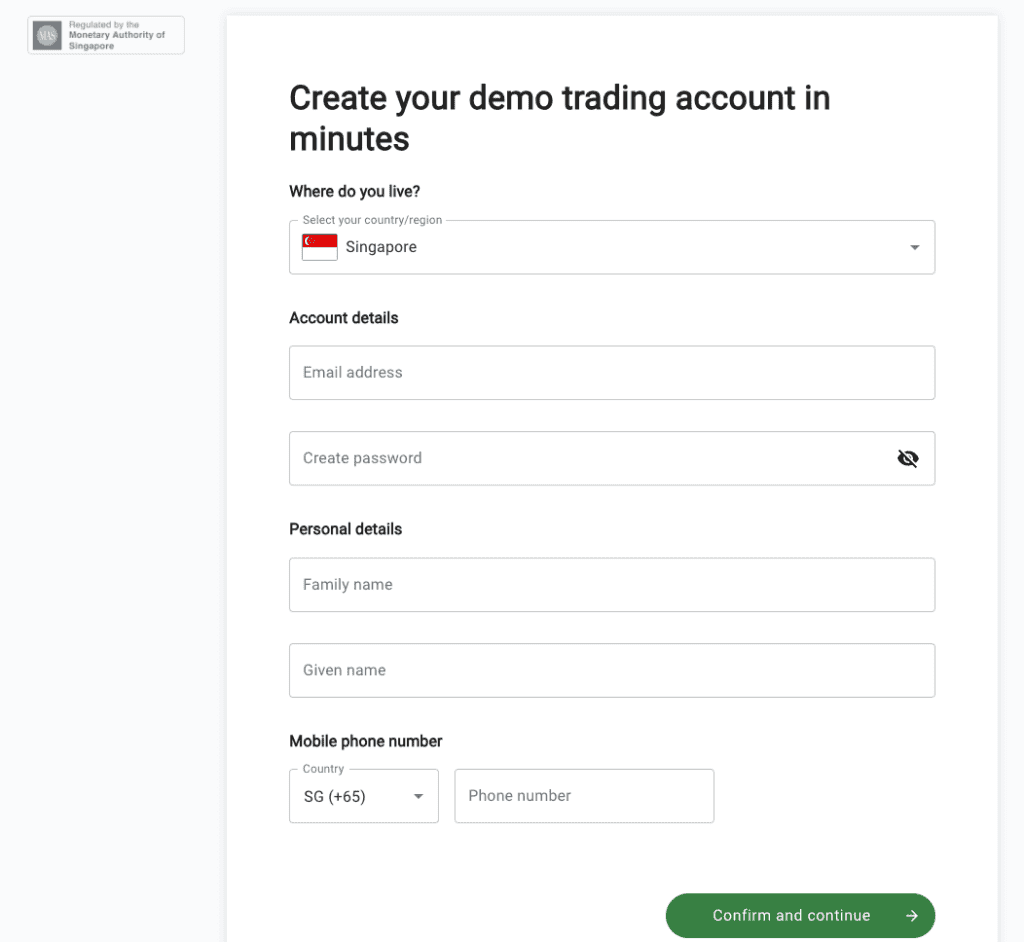The width and height of the screenshot is (1024, 942).
Task: Click the Account details section heading
Action: tap(344, 317)
